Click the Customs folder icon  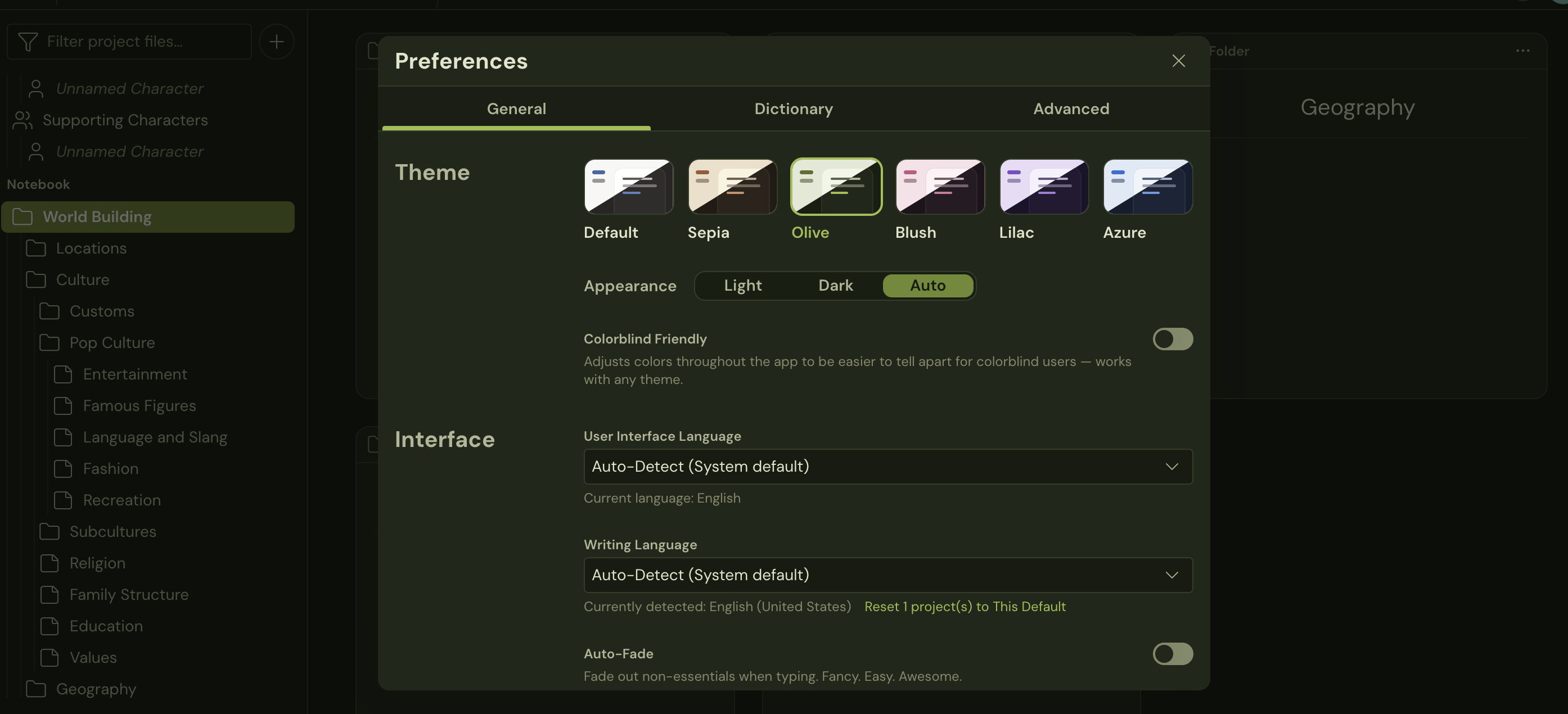click(x=49, y=311)
